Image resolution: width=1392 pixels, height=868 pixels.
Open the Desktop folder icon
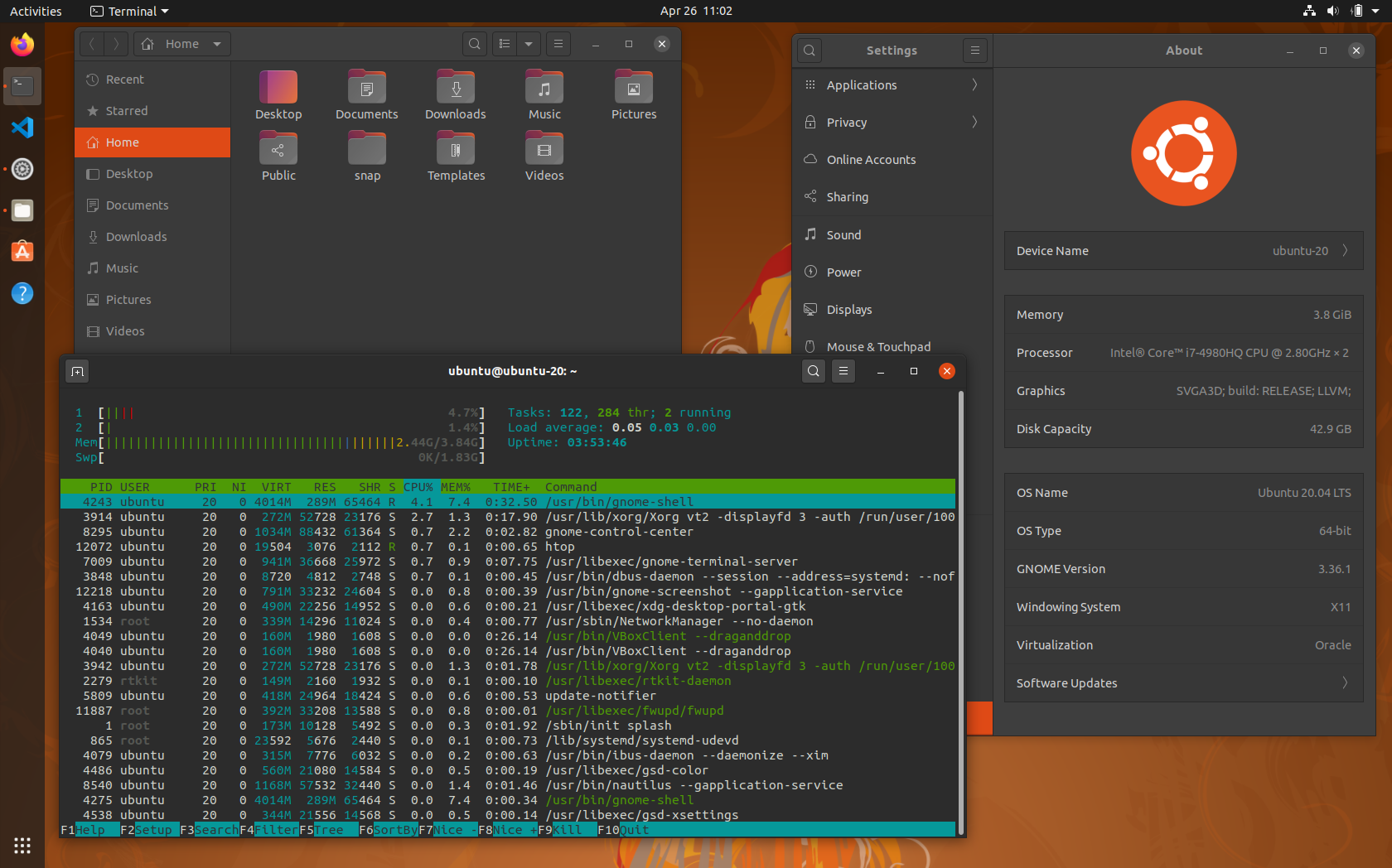tap(278, 96)
